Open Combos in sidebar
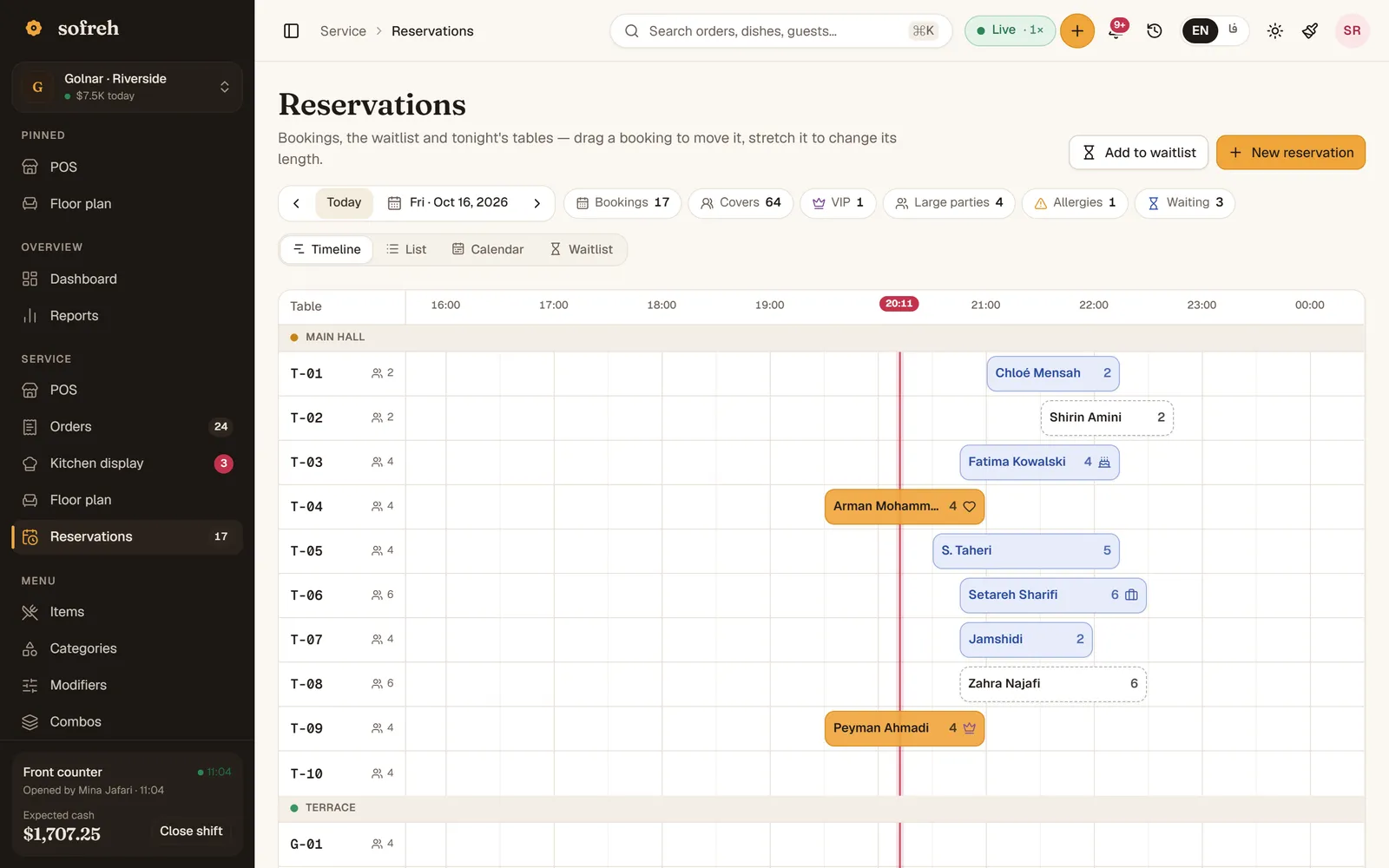This screenshot has height=868, width=1389. 127,722
